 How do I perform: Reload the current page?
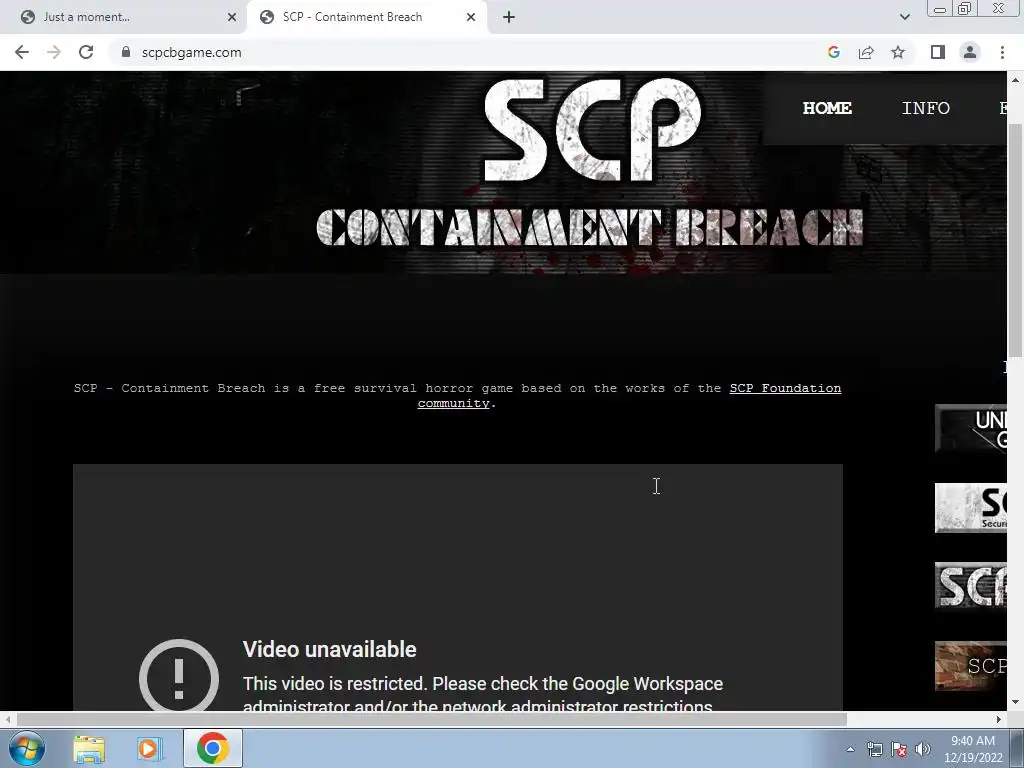(86, 52)
